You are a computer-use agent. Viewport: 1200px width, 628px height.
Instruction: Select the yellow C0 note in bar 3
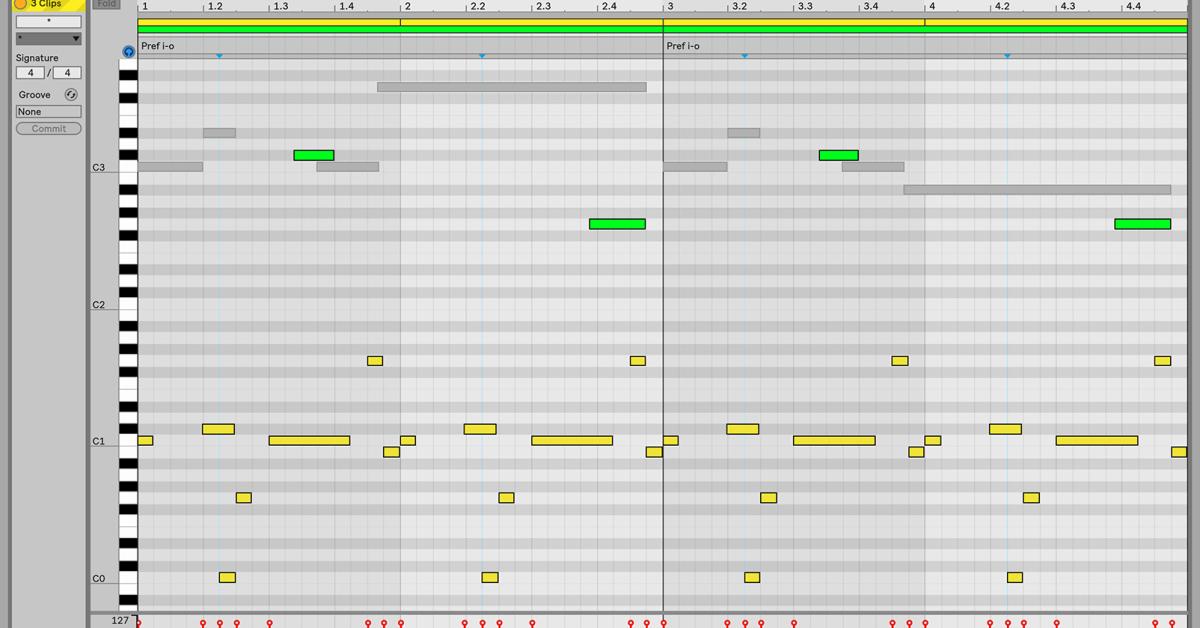click(x=752, y=577)
